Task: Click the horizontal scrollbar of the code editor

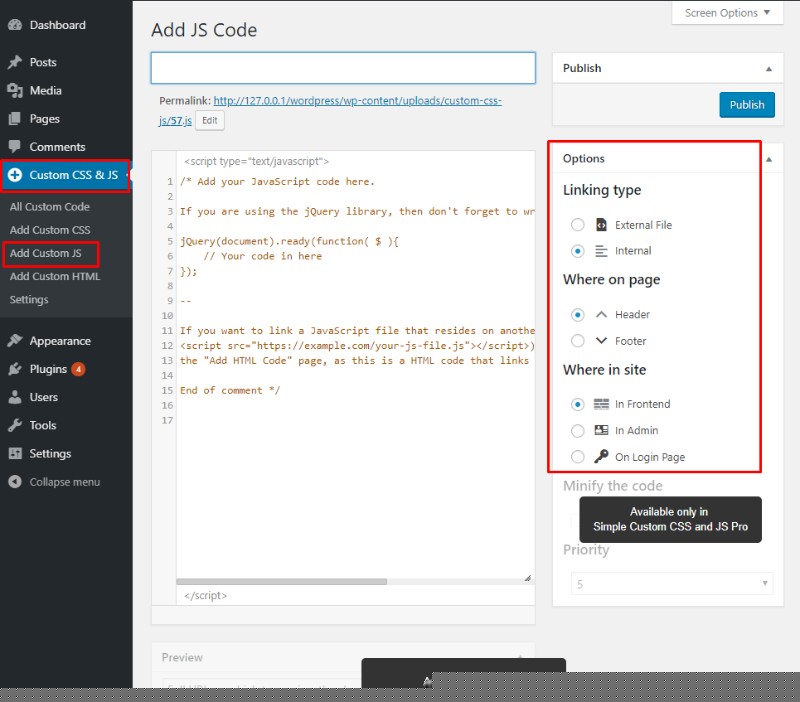Action: click(x=282, y=582)
